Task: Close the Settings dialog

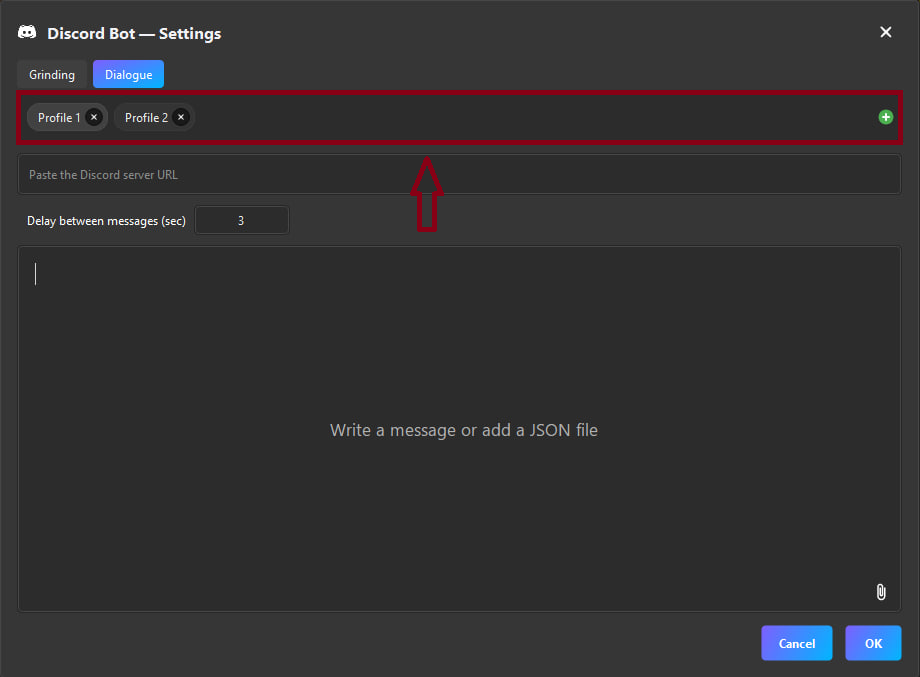Action: coord(886,31)
